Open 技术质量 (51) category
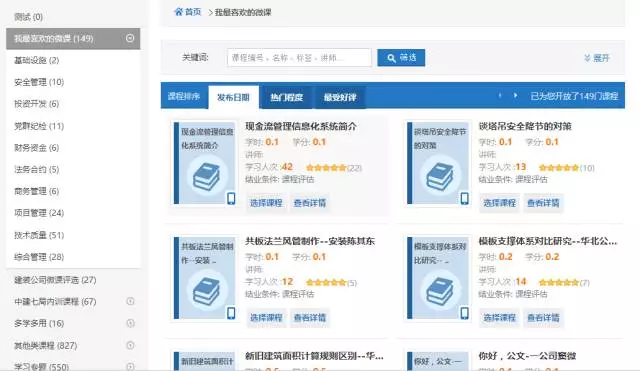 39,235
